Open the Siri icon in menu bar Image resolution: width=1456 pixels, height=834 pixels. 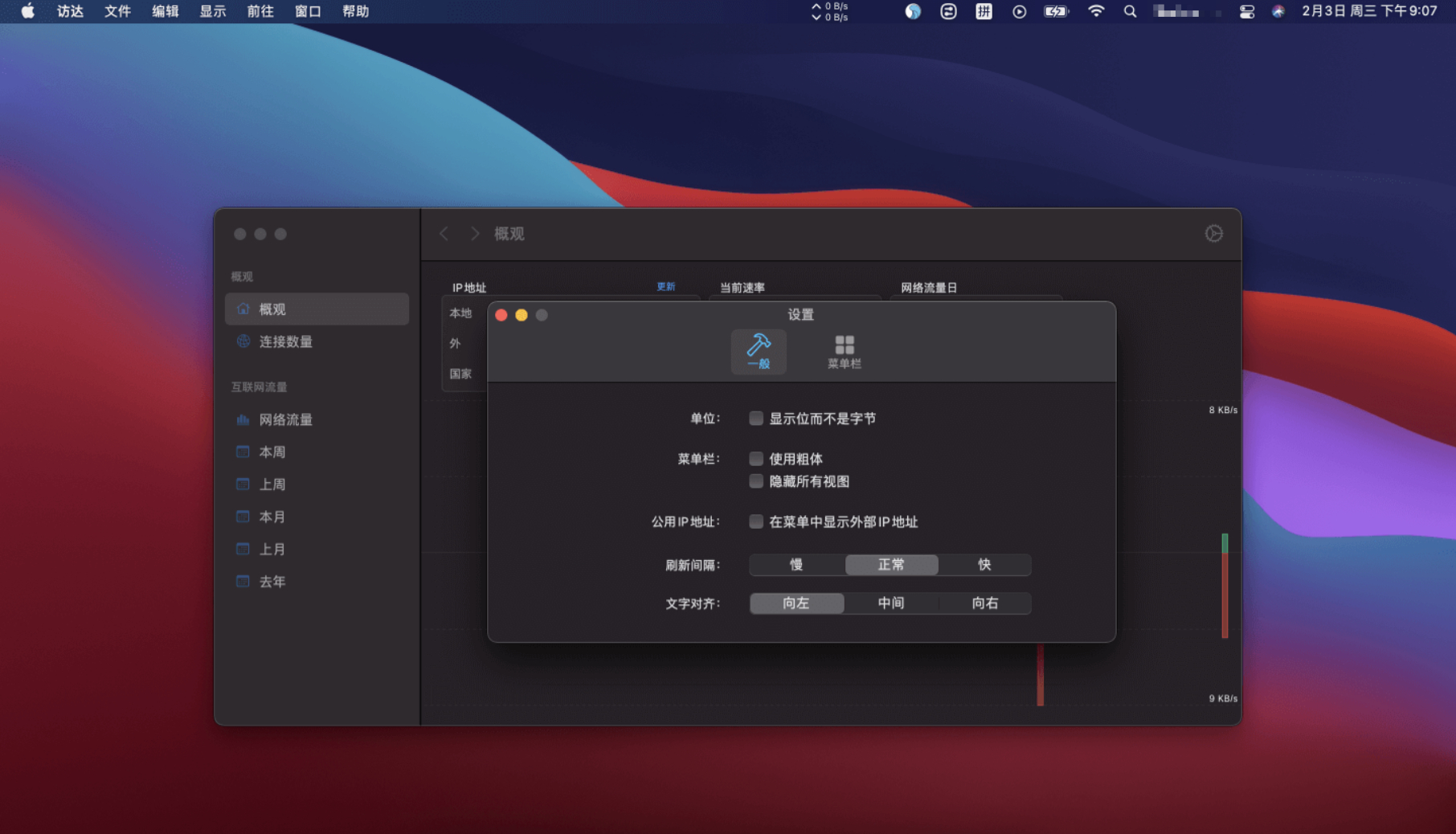1278,11
